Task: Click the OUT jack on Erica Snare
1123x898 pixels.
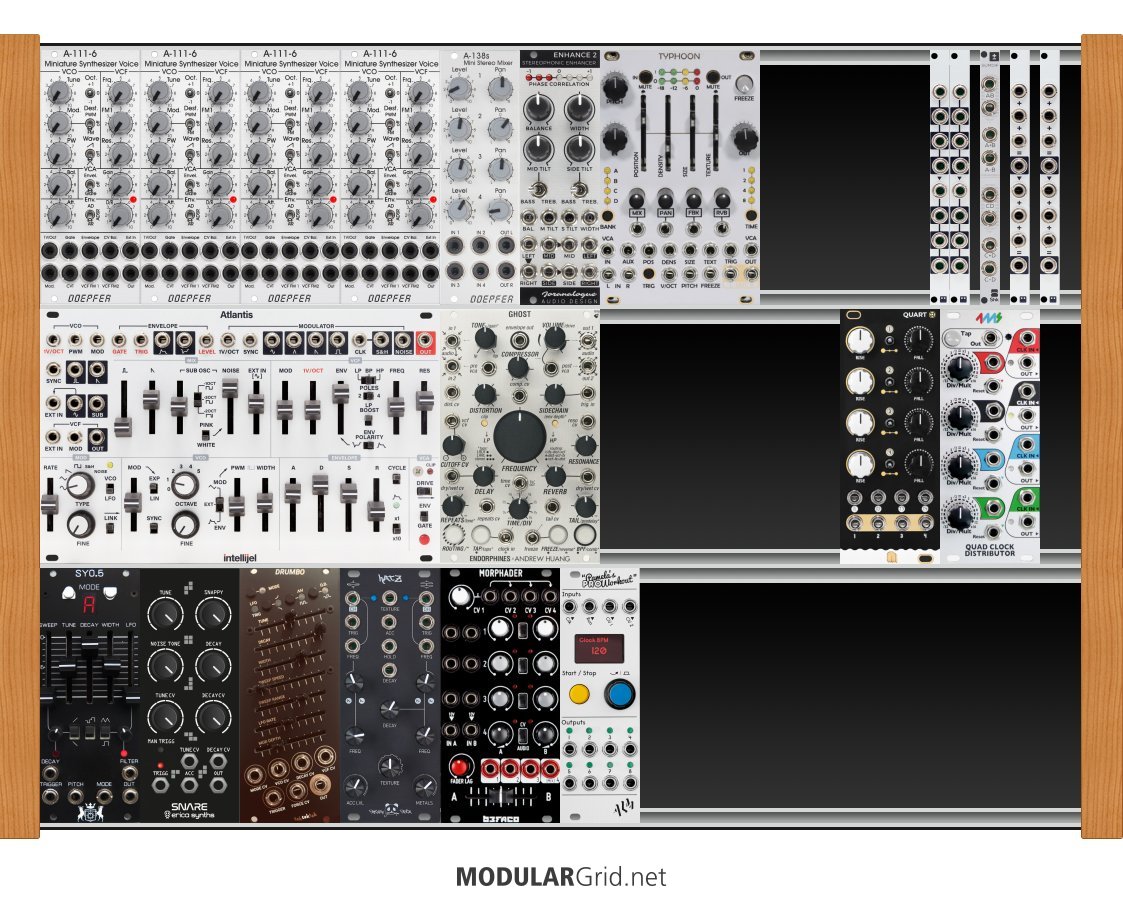Action: point(218,785)
